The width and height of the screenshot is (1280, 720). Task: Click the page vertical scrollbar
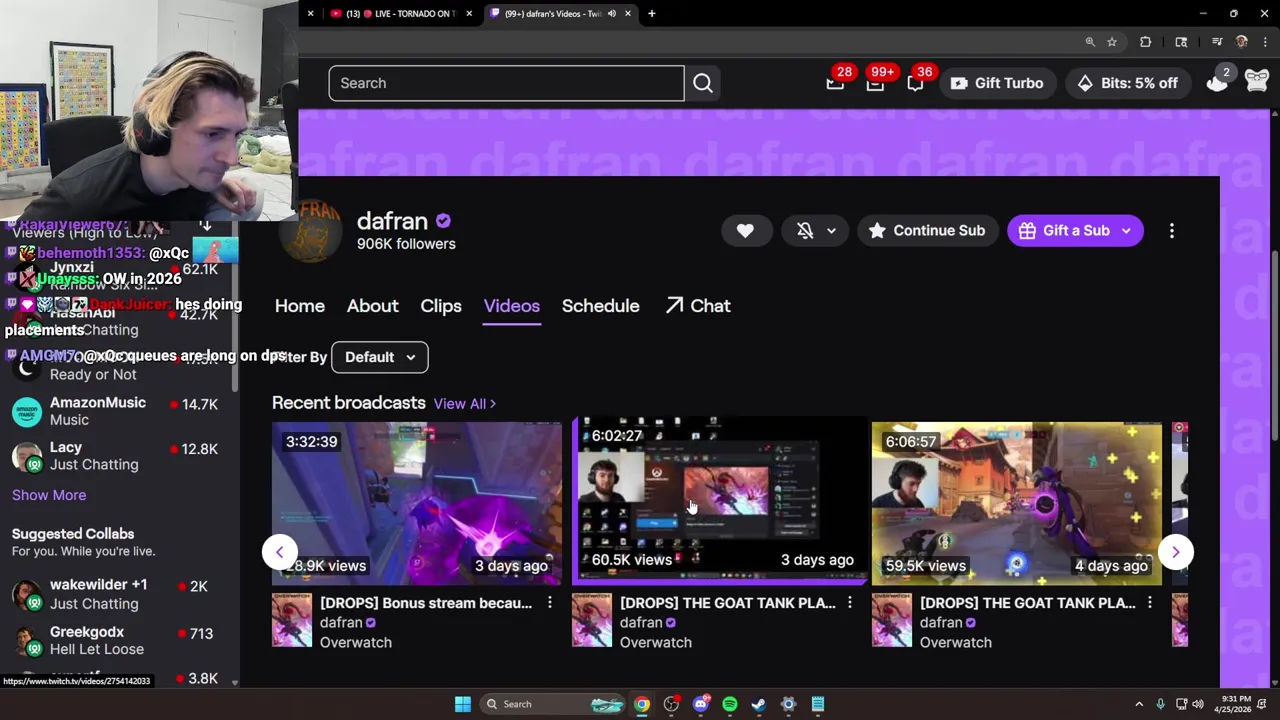point(1274,345)
